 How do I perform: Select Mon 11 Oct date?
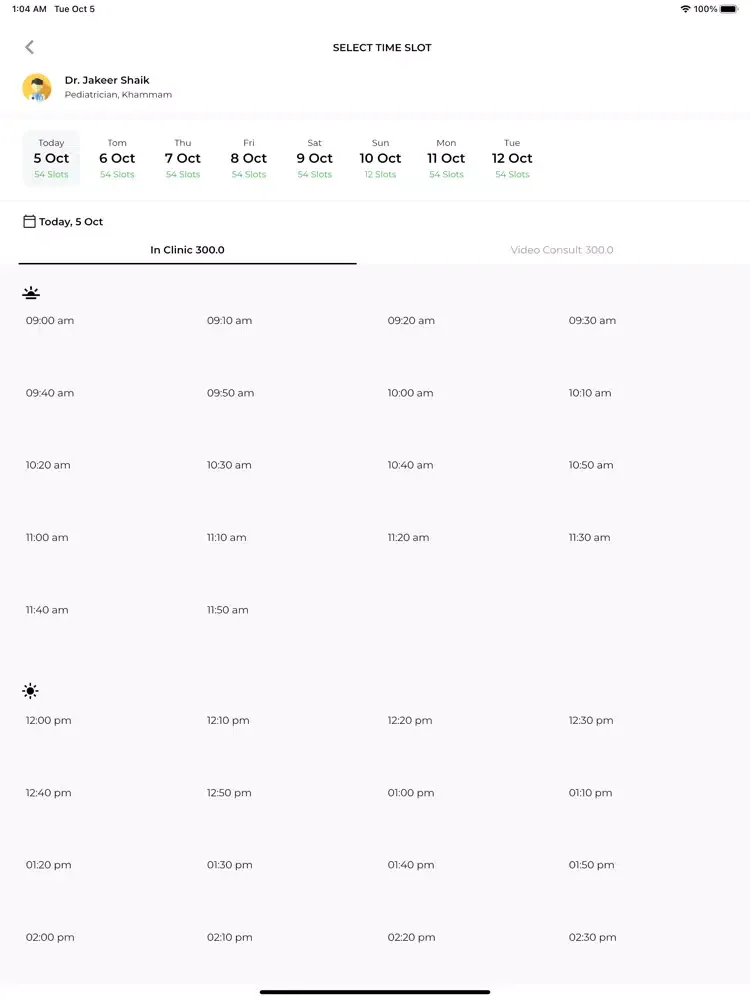point(446,158)
